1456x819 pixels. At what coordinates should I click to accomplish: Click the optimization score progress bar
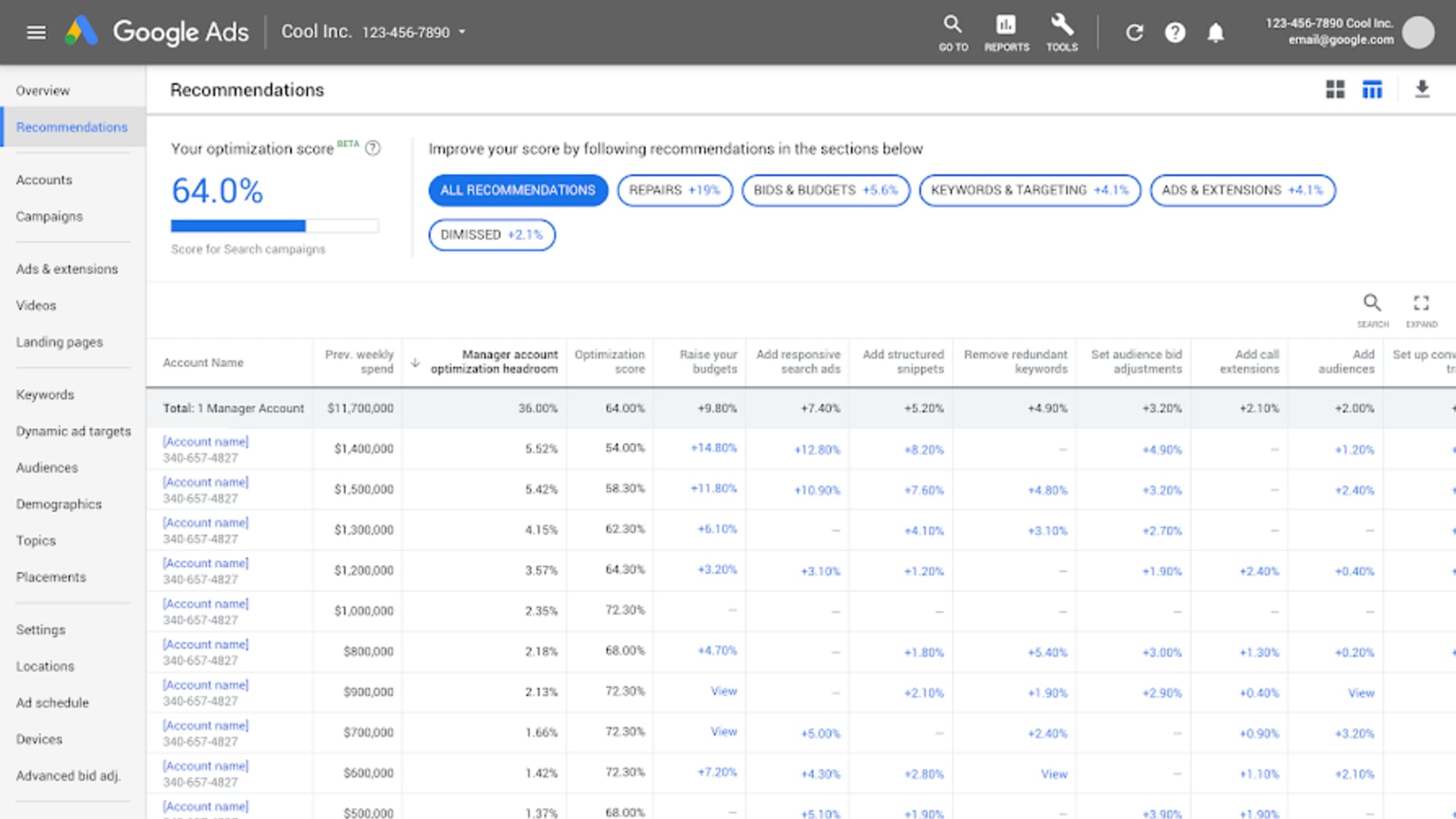pos(274,226)
